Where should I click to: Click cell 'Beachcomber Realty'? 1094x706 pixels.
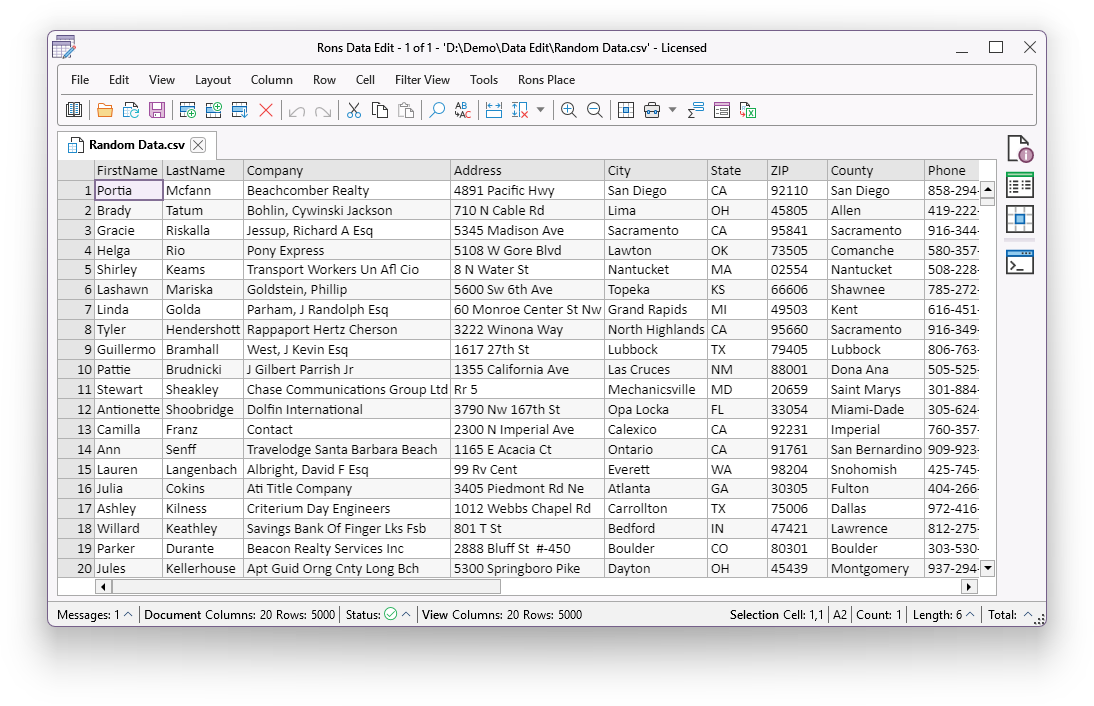[347, 190]
